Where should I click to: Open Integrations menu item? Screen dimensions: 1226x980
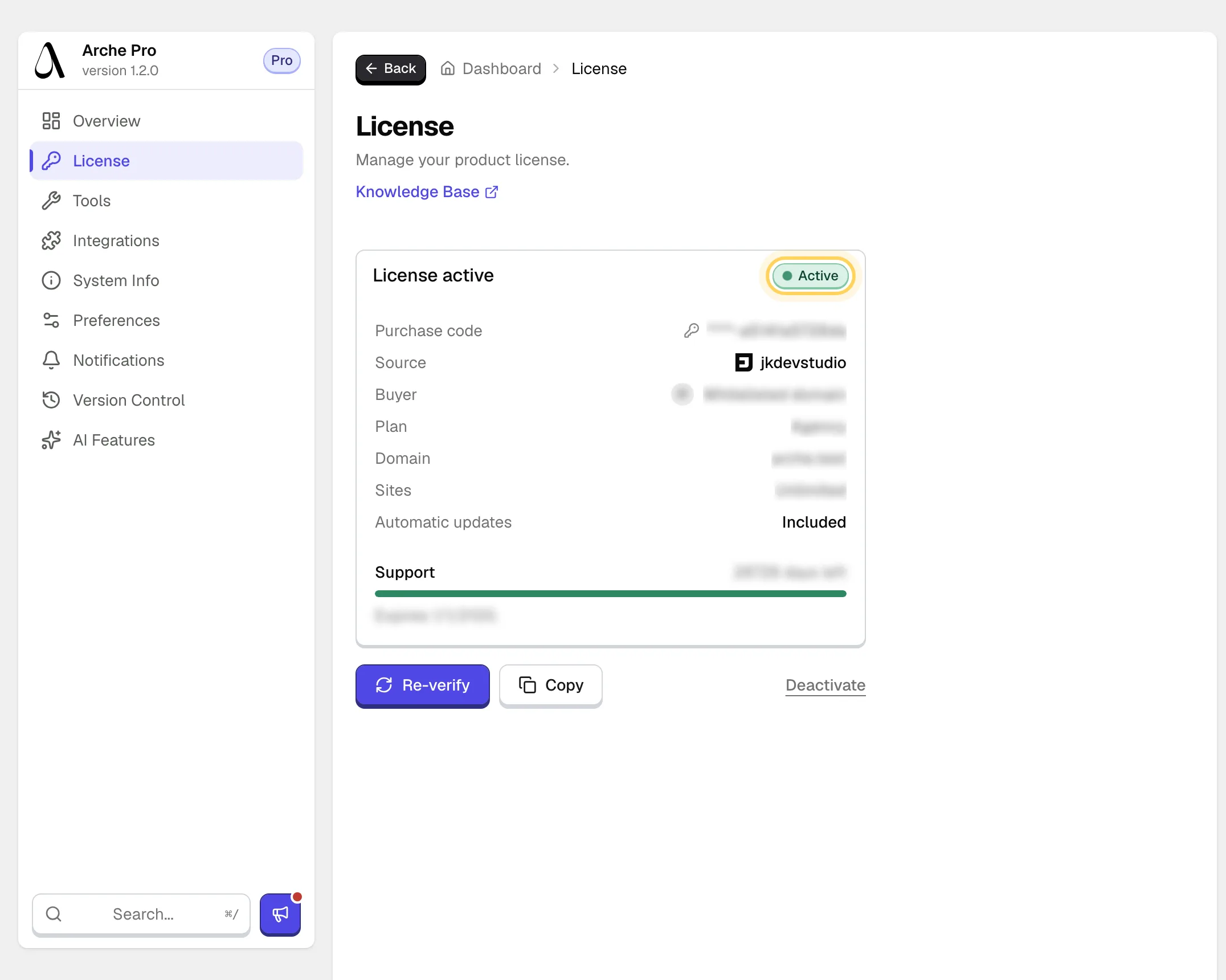(x=166, y=240)
